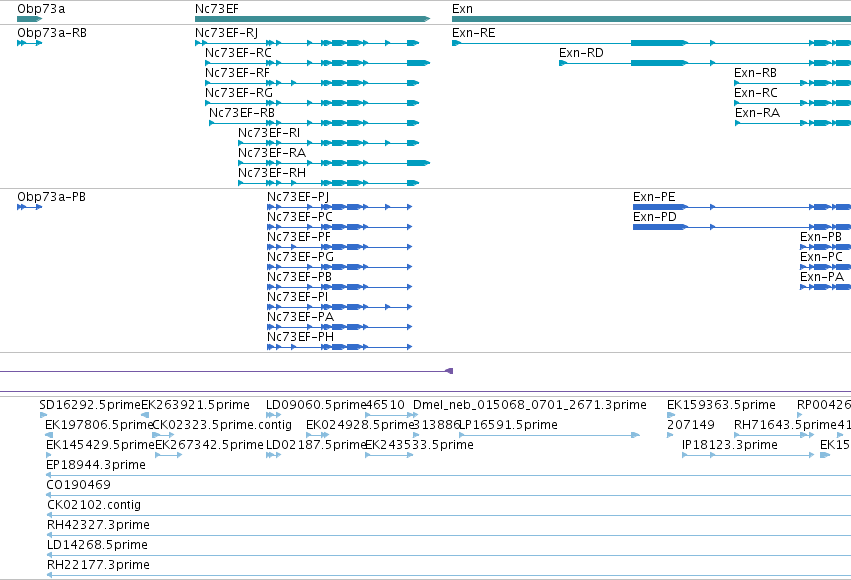Screen dimensions: 851x580
Task: Click the EK243533.5prime EST label
Action: coord(420,445)
